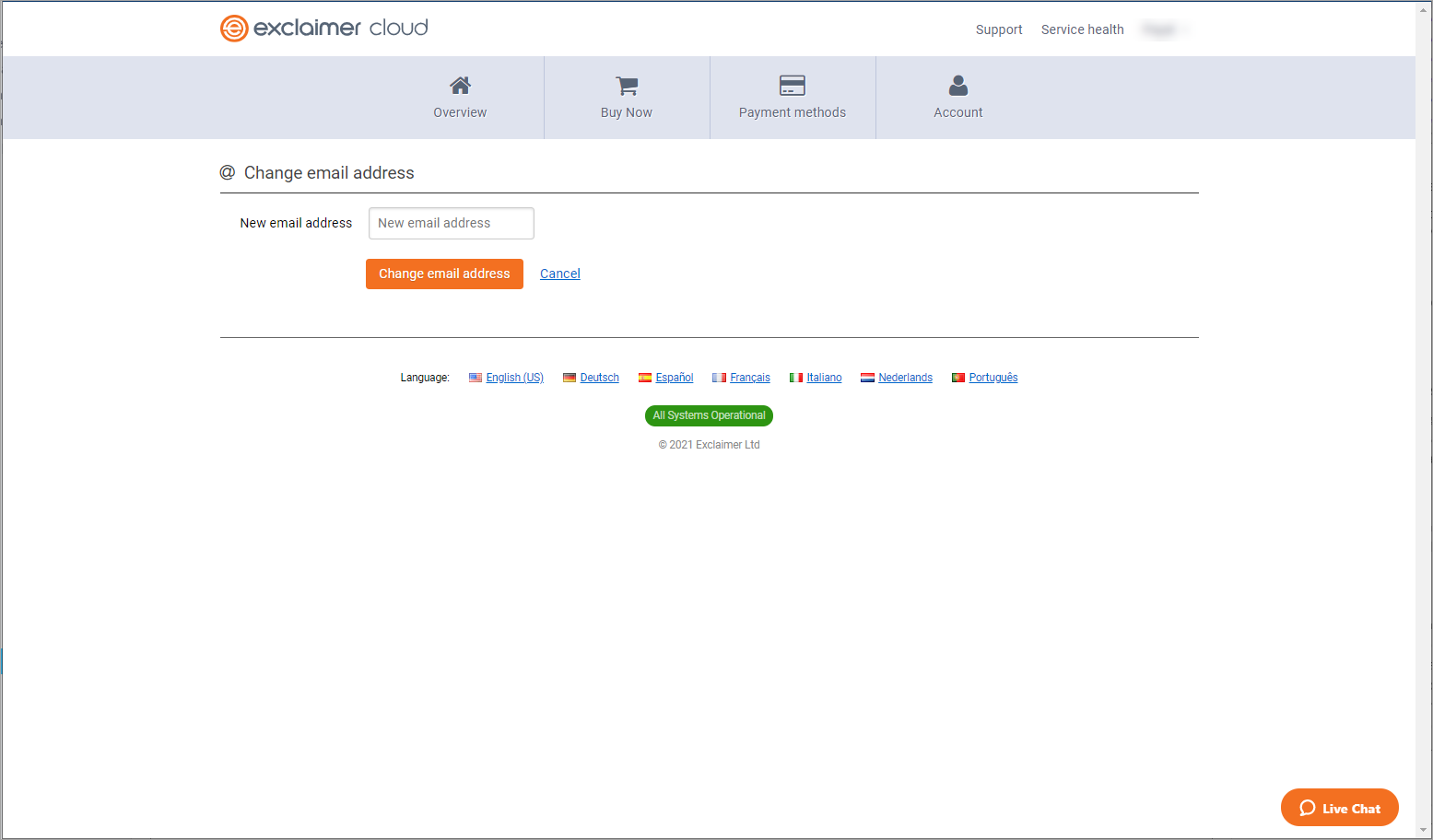
Task: Switch language to Français
Action: coord(749,378)
